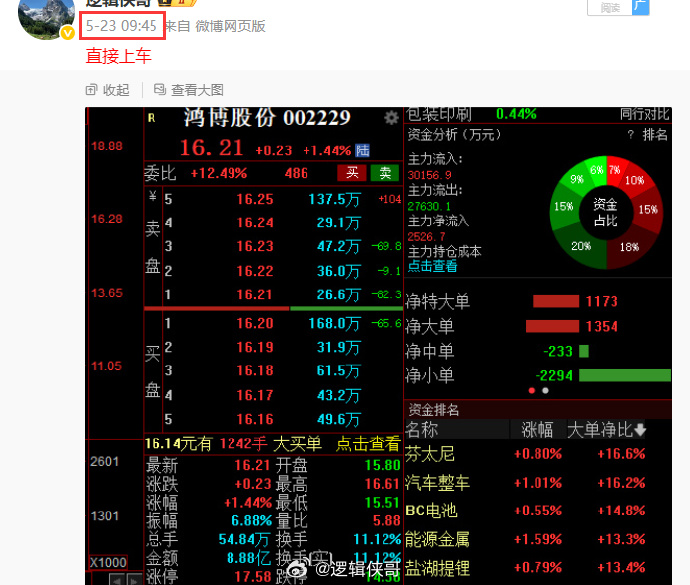Click the collapse icon beside 收起

coord(92,90)
